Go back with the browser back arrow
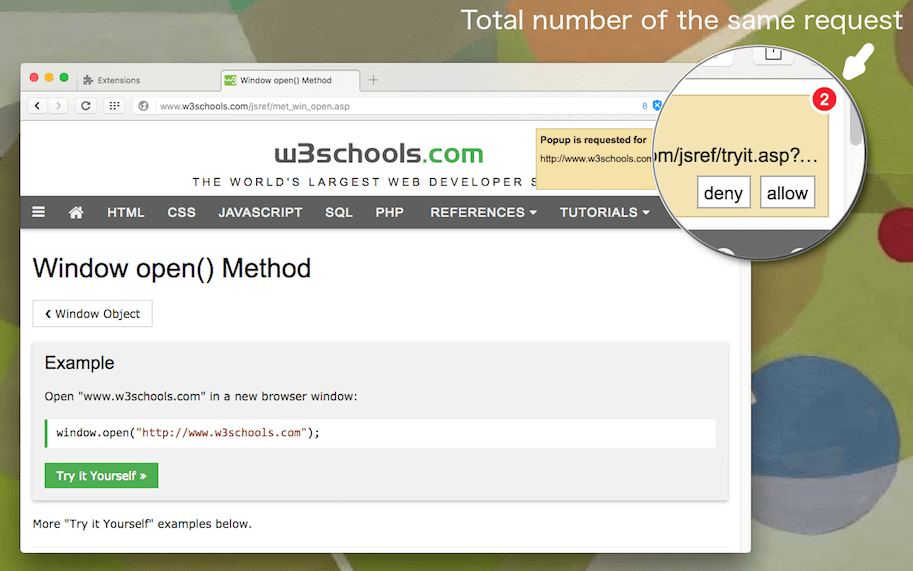913x571 pixels. click(x=38, y=105)
